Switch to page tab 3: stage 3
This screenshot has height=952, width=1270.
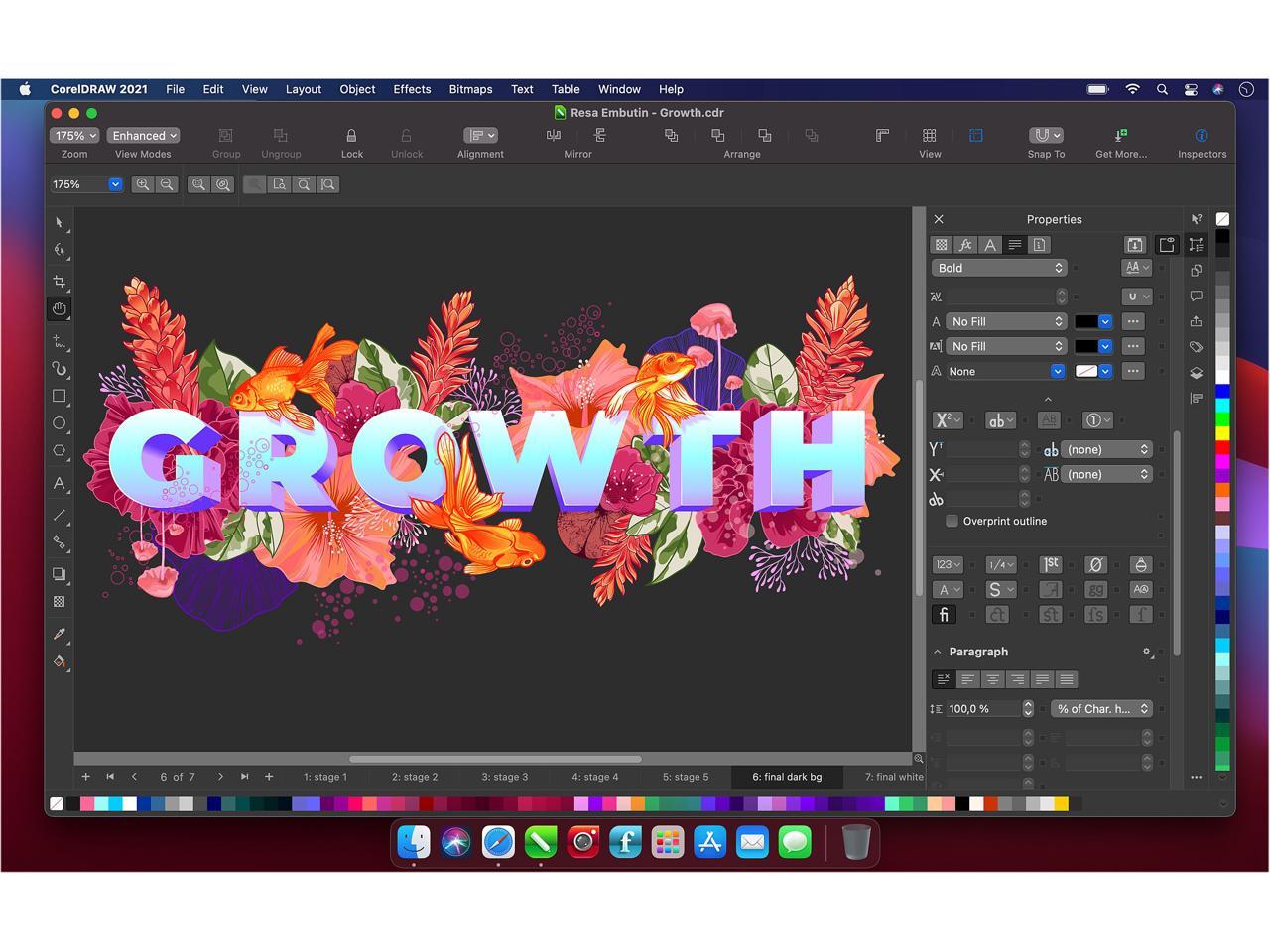(505, 777)
